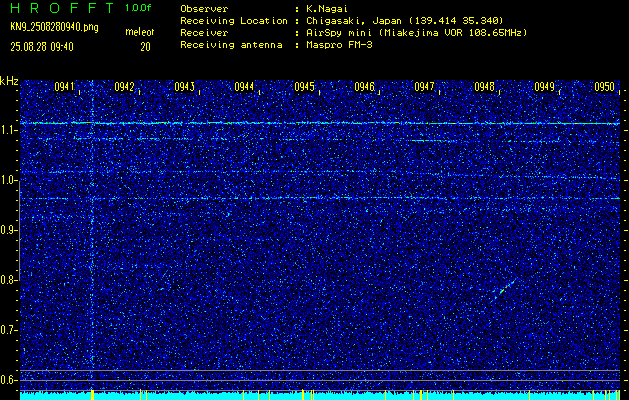This screenshot has width=629, height=400.
Task: Click the 0.7 frequency axis label
Action: [x=9, y=330]
